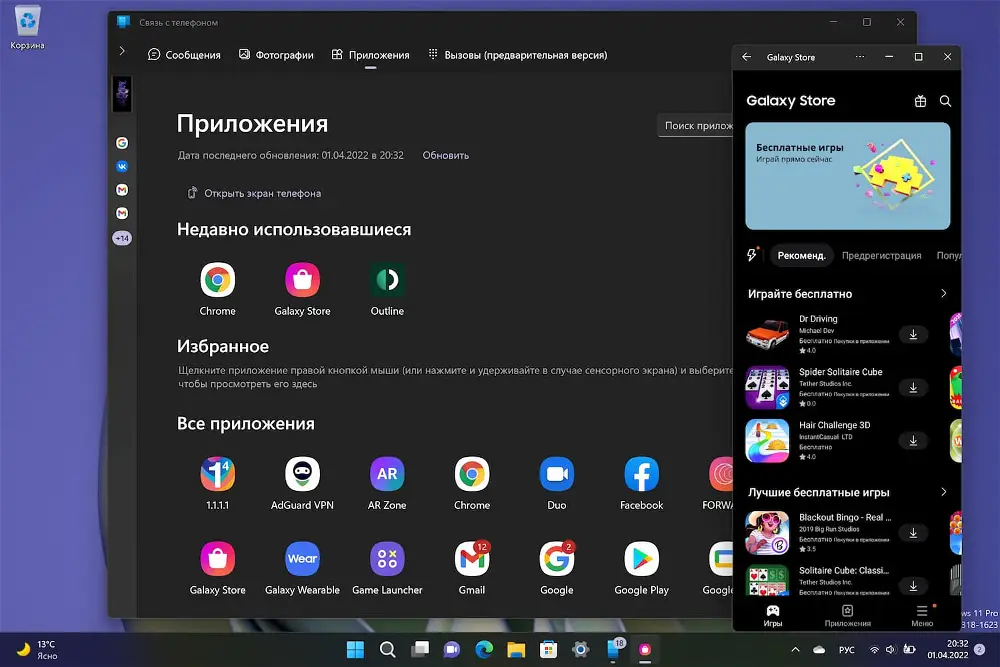Viewport: 1000px width, 667px height.
Task: Select the Предрегистрация tab in Galaxy Store
Action: point(881,255)
